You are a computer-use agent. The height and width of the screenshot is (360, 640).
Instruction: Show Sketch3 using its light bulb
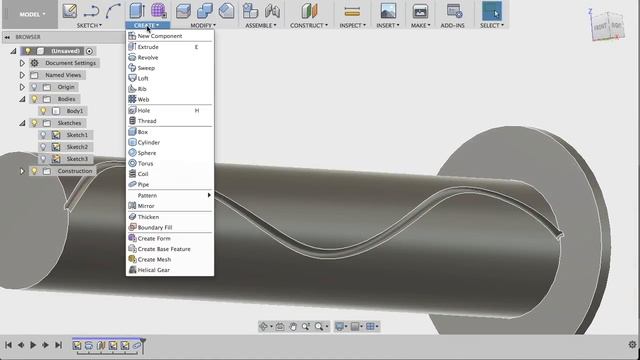click(43, 159)
